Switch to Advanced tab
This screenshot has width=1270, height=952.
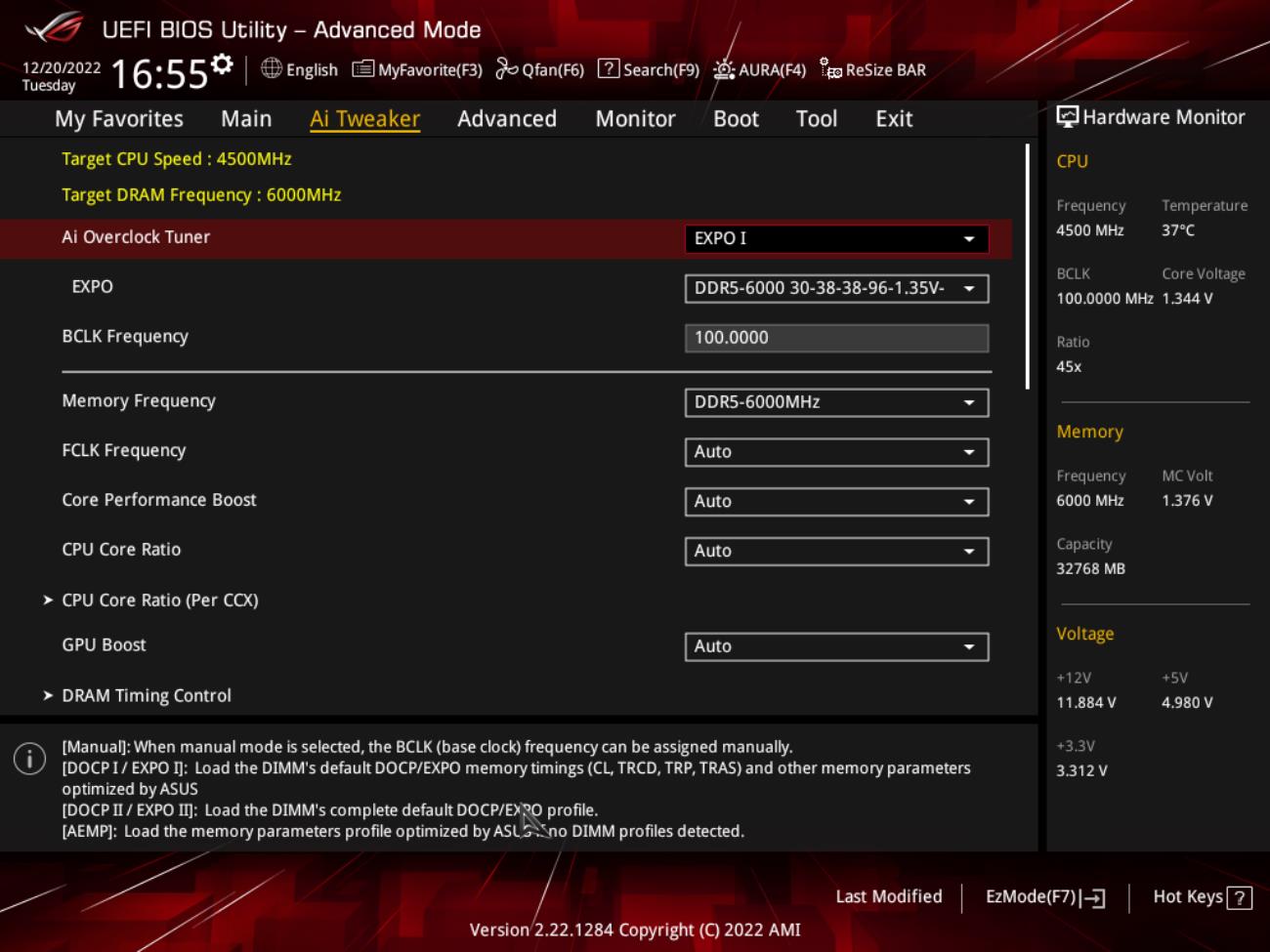(507, 119)
